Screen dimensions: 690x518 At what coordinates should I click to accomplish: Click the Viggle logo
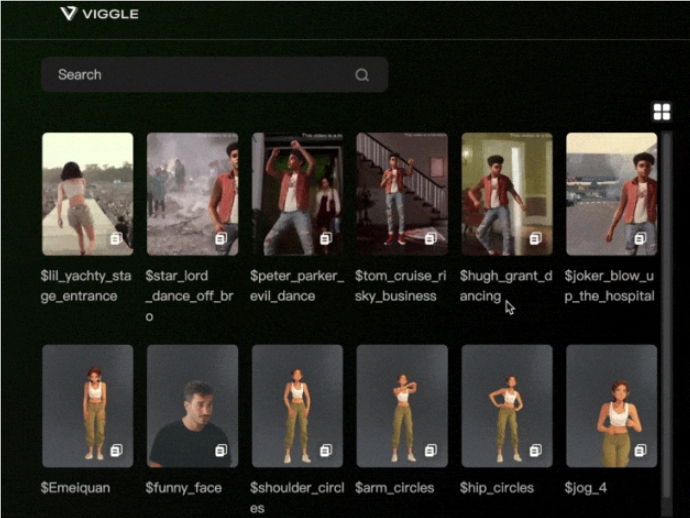tap(99, 14)
